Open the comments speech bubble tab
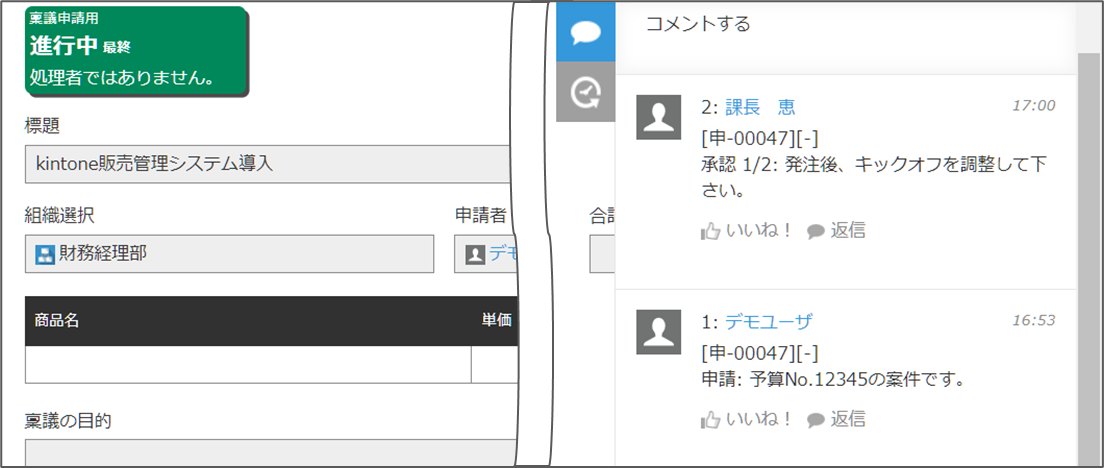 pos(585,32)
